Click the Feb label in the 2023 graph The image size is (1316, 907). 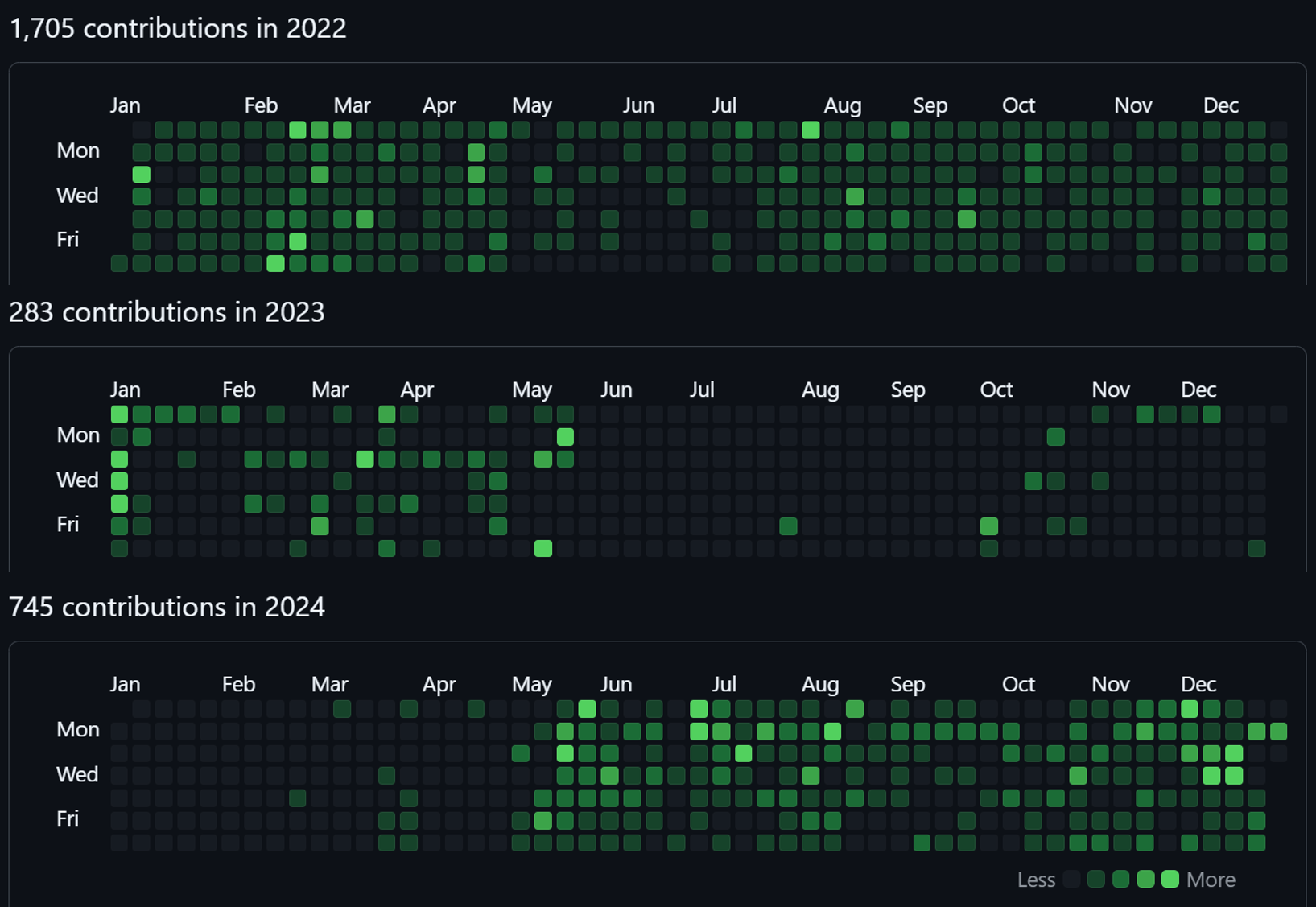[239, 390]
